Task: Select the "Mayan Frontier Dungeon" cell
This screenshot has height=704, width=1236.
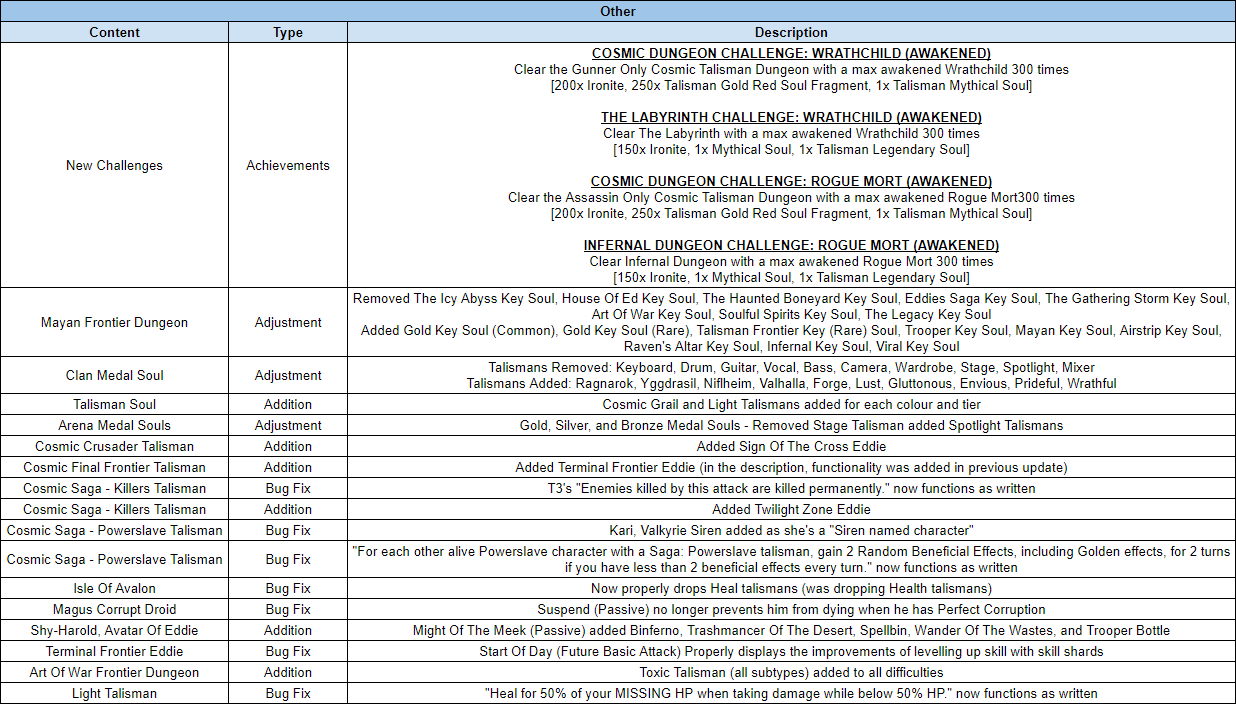Action: click(x=114, y=322)
